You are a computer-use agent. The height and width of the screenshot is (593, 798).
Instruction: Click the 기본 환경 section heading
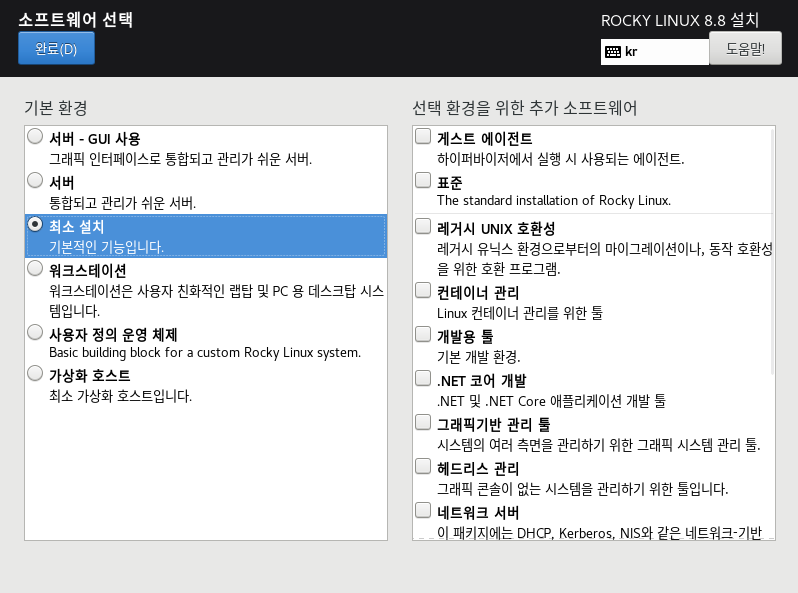click(x=56, y=108)
